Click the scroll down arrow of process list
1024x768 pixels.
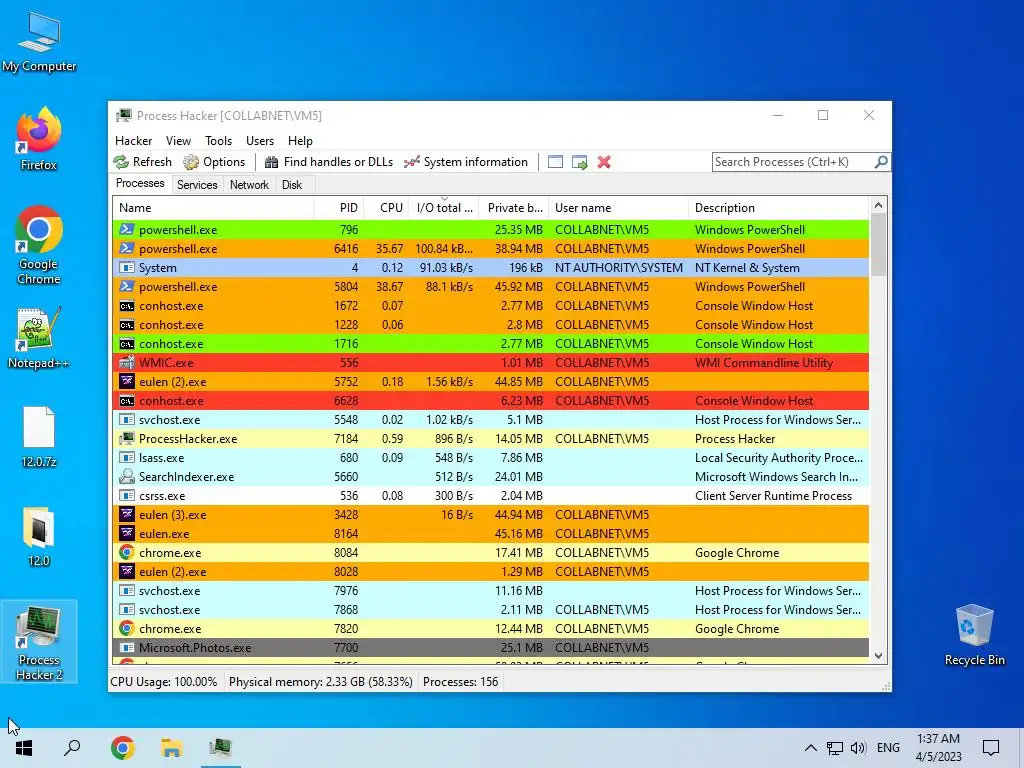[x=878, y=656]
